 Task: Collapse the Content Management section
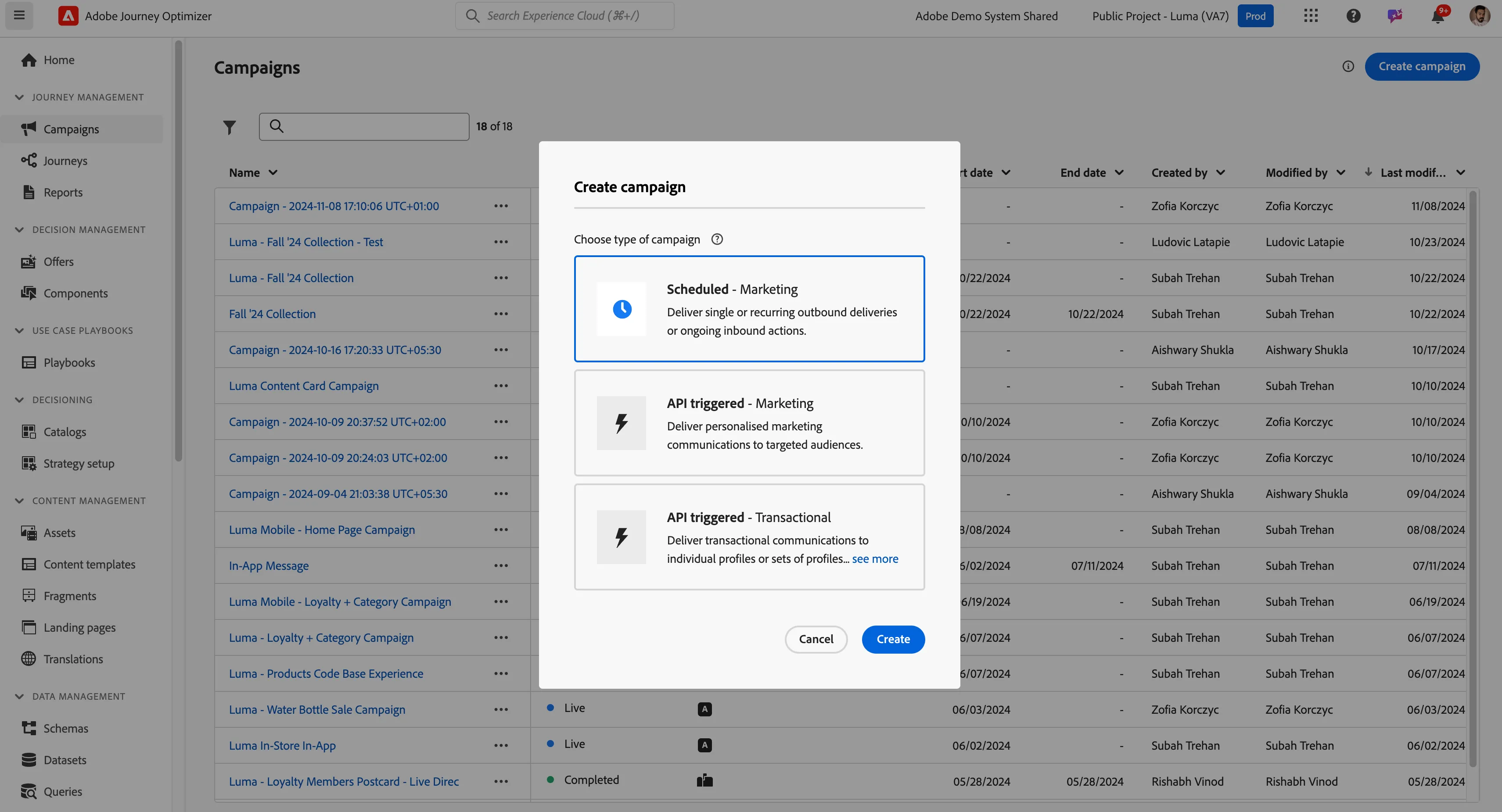click(x=19, y=501)
